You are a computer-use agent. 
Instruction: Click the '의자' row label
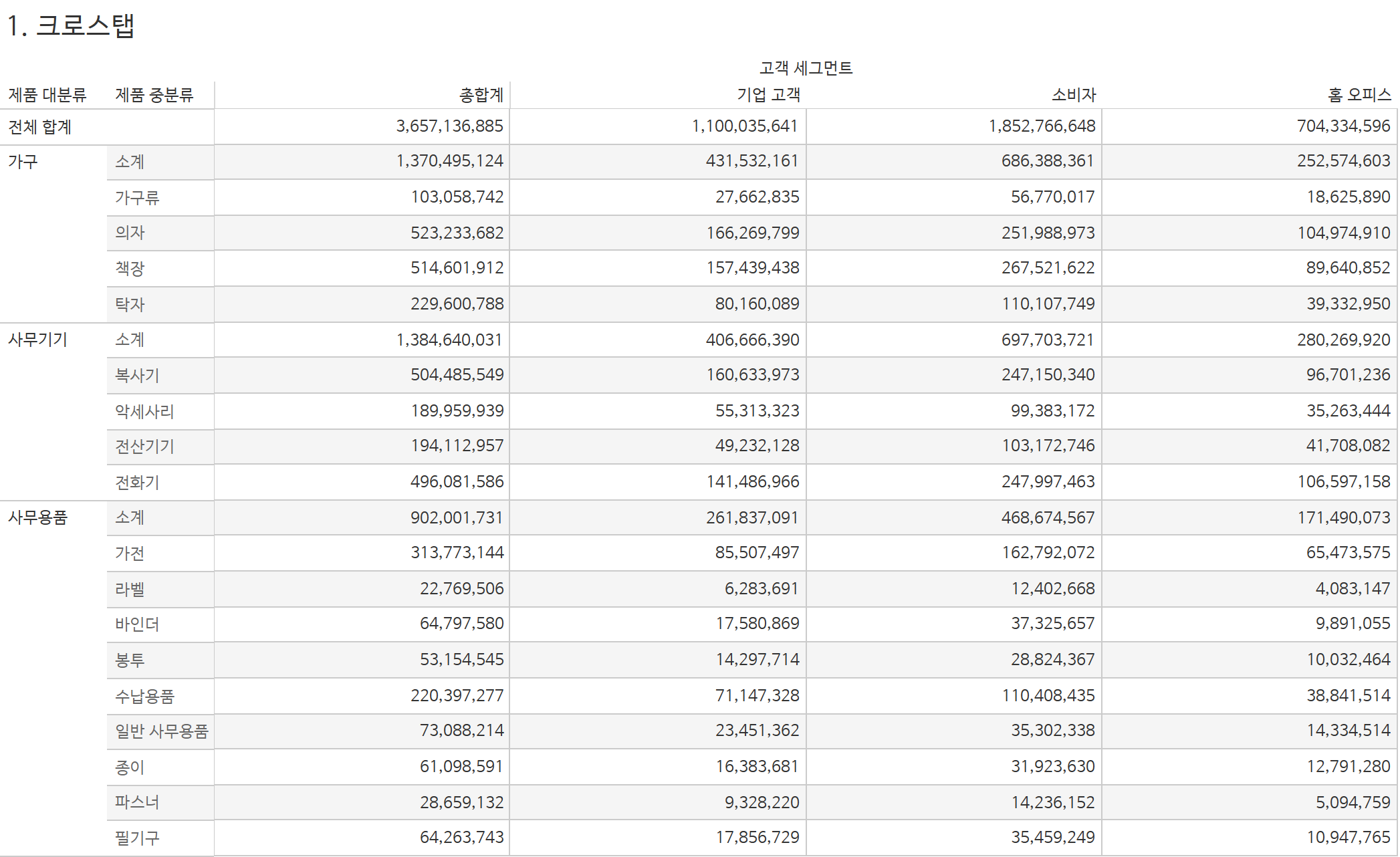(x=130, y=233)
